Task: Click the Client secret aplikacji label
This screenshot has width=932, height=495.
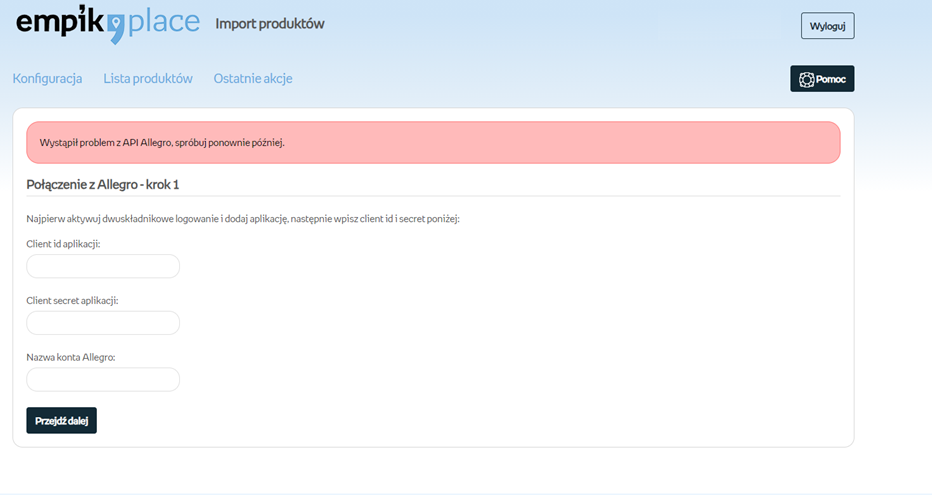Action: click(72, 300)
